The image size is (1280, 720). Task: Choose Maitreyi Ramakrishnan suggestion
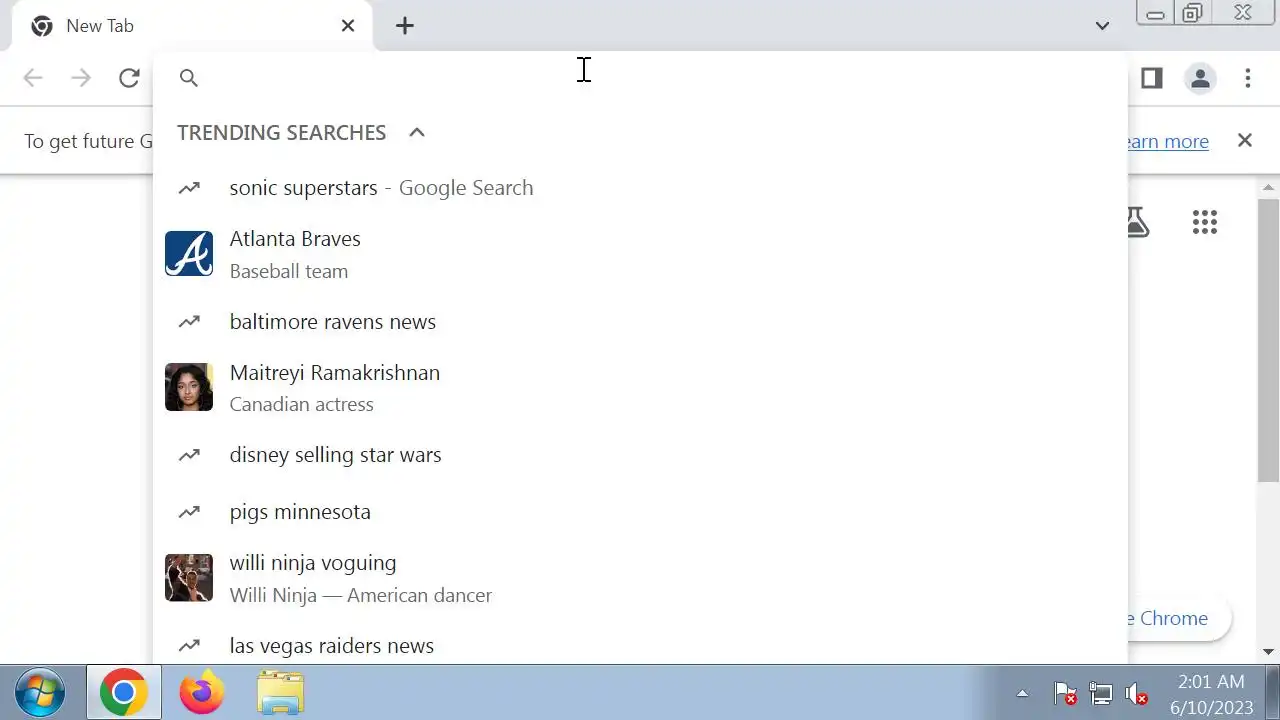640,387
